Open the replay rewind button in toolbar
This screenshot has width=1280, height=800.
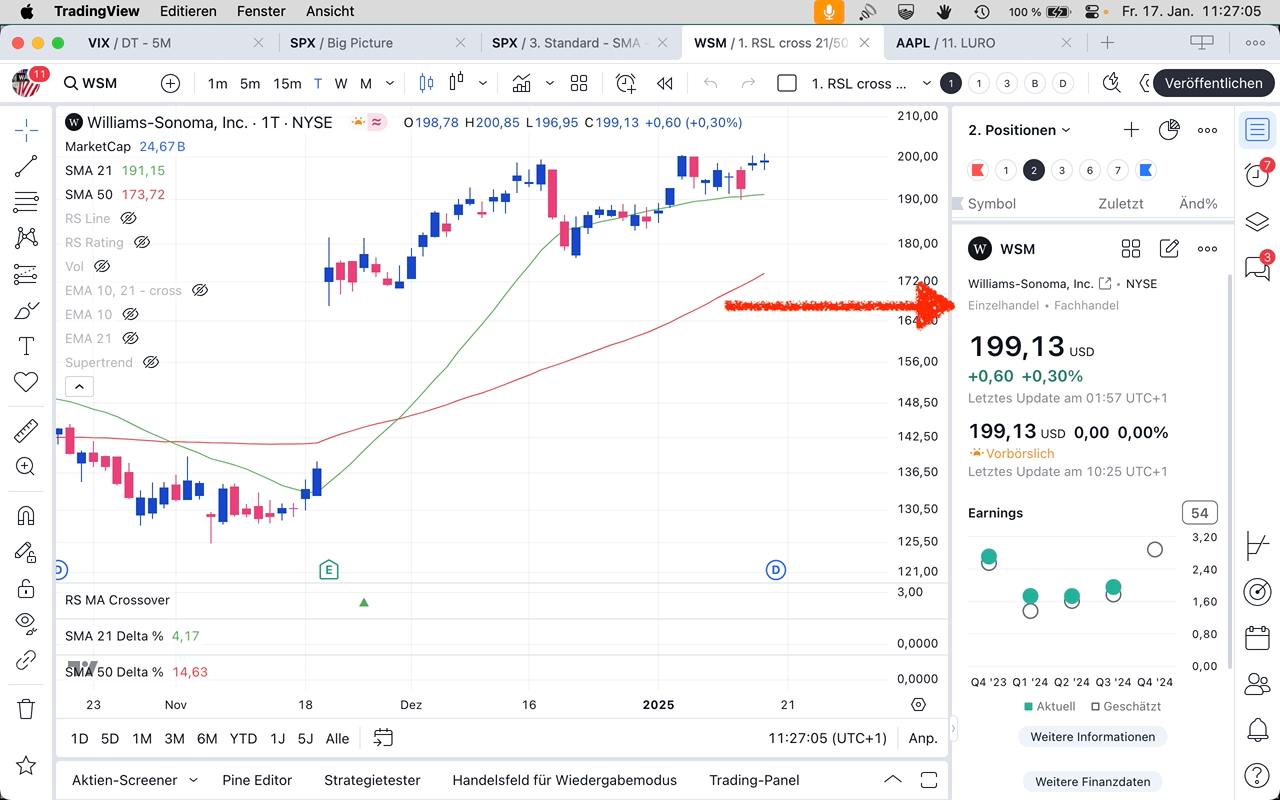(664, 83)
